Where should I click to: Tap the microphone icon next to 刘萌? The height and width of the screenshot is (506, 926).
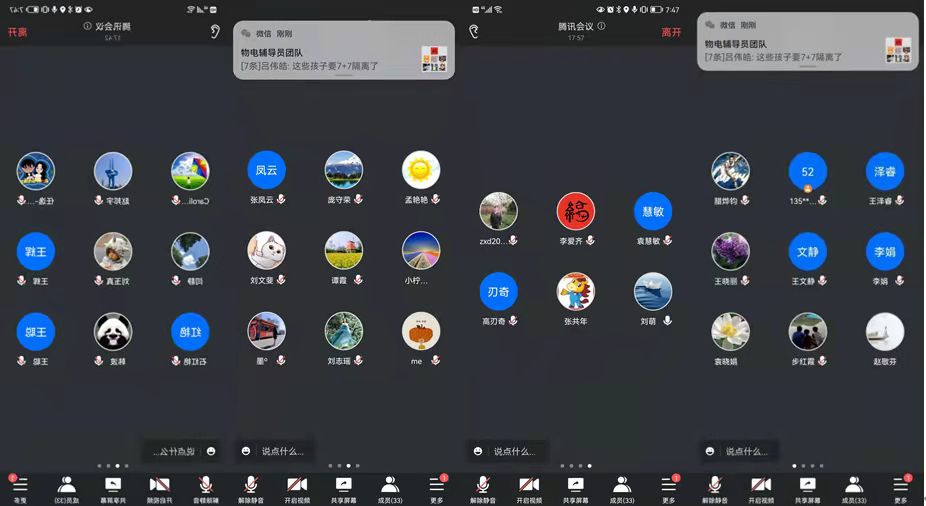(x=667, y=321)
